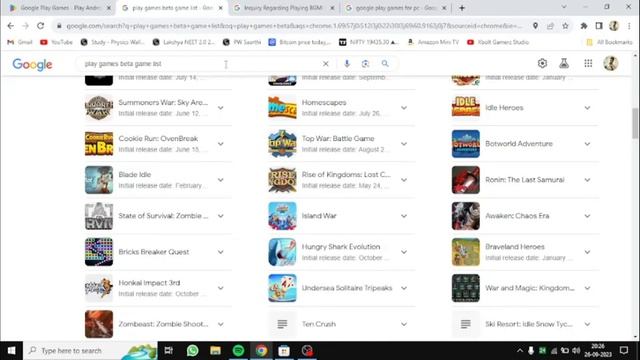Open the Chrome extensions puzzle icon
Screen dimensions: 640x360
point(584,26)
